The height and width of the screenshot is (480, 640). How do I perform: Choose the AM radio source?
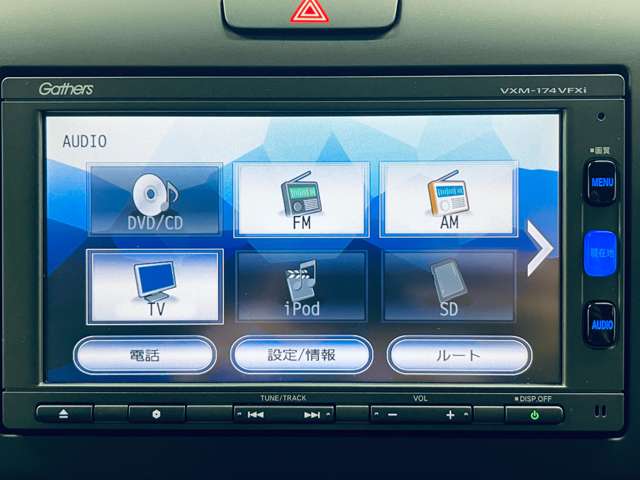coord(449,199)
